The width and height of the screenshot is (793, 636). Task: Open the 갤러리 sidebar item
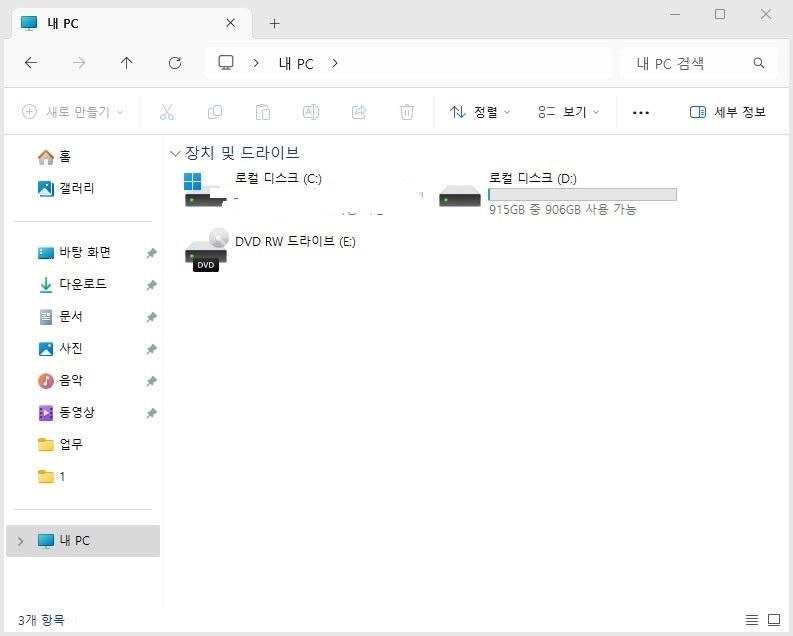pos(76,188)
